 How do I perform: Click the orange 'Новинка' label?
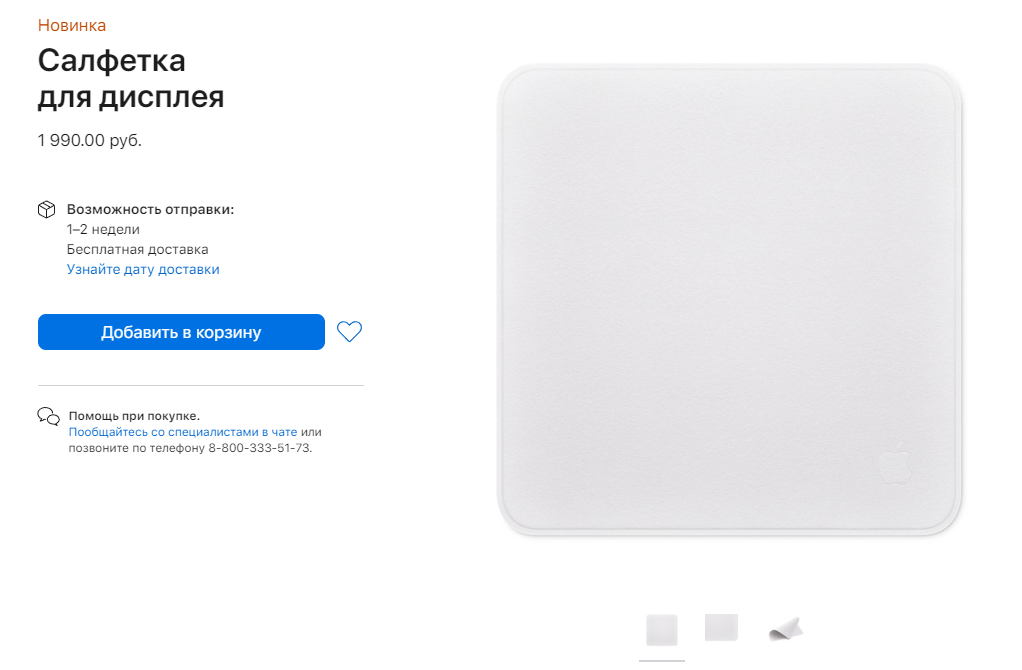pos(72,25)
